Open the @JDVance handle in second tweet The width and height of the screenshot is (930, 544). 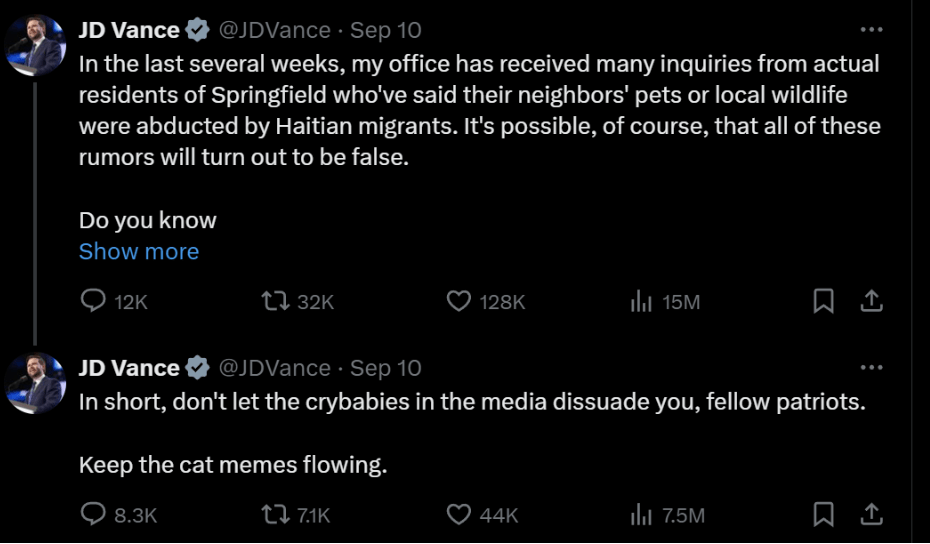coord(274,367)
